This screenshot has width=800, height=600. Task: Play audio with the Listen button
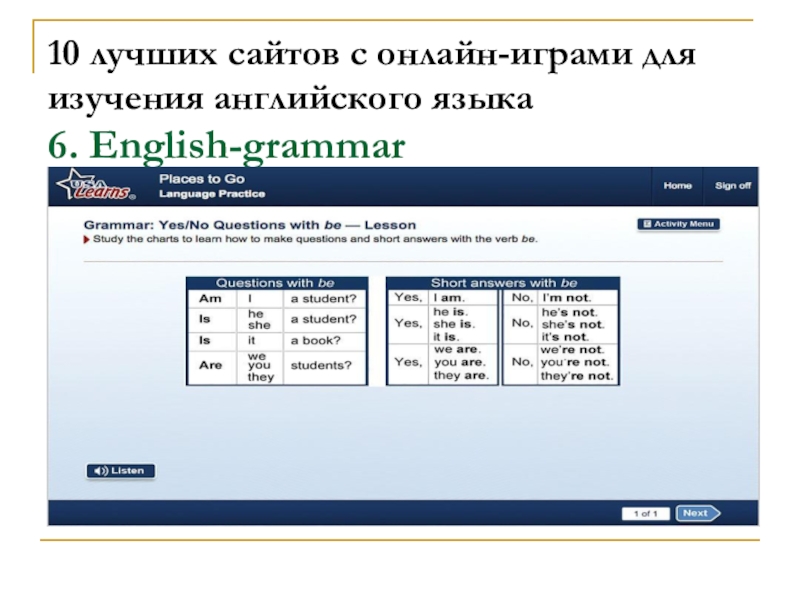point(120,471)
